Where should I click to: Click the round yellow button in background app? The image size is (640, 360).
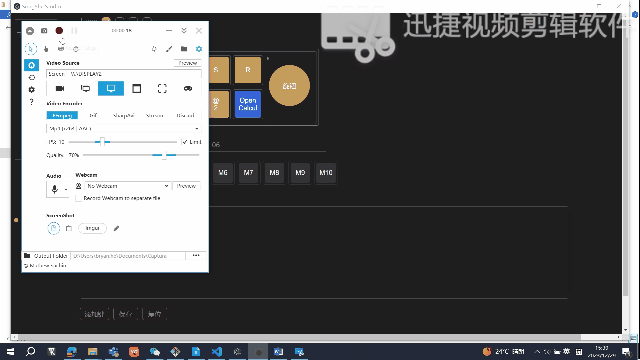(289, 86)
